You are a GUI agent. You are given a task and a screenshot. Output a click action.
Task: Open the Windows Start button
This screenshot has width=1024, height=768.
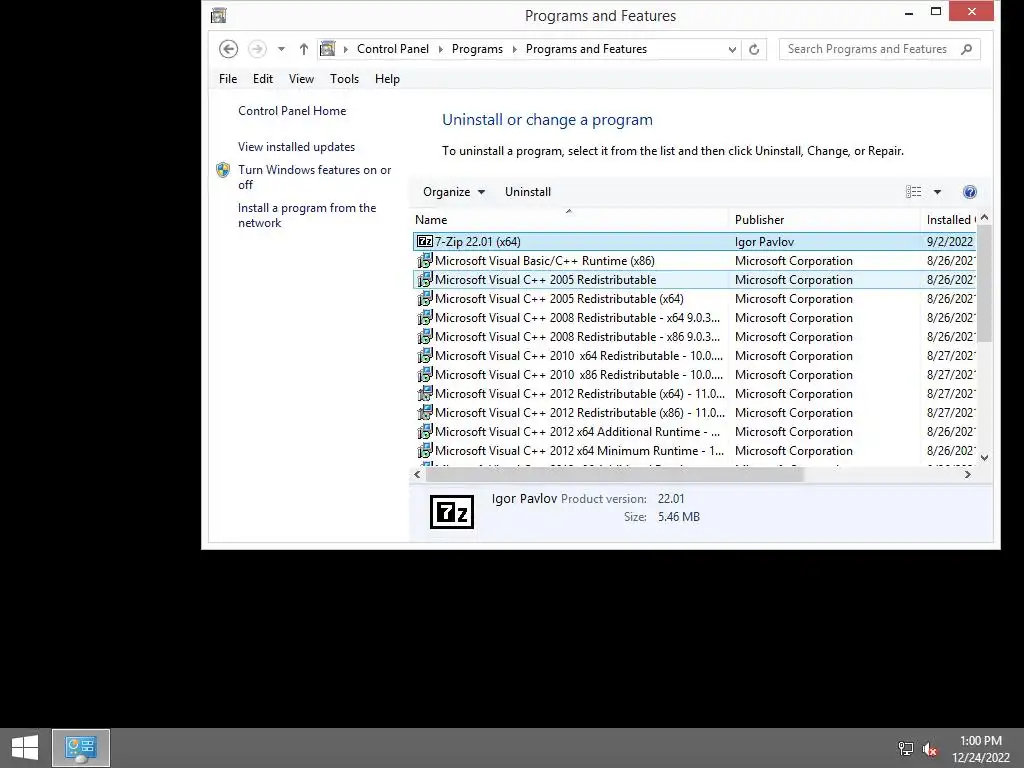pyautogui.click(x=25, y=748)
